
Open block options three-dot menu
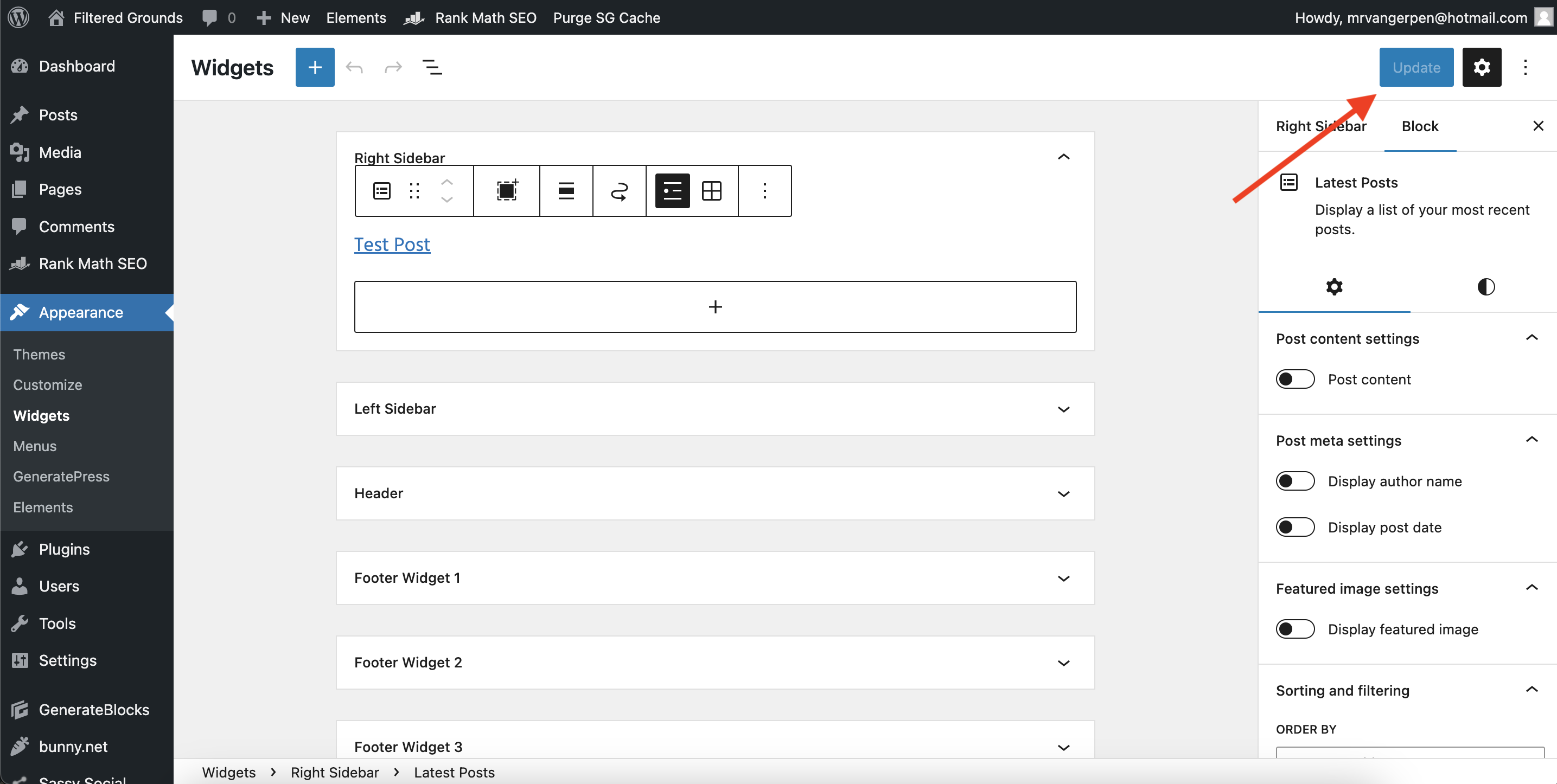point(764,191)
